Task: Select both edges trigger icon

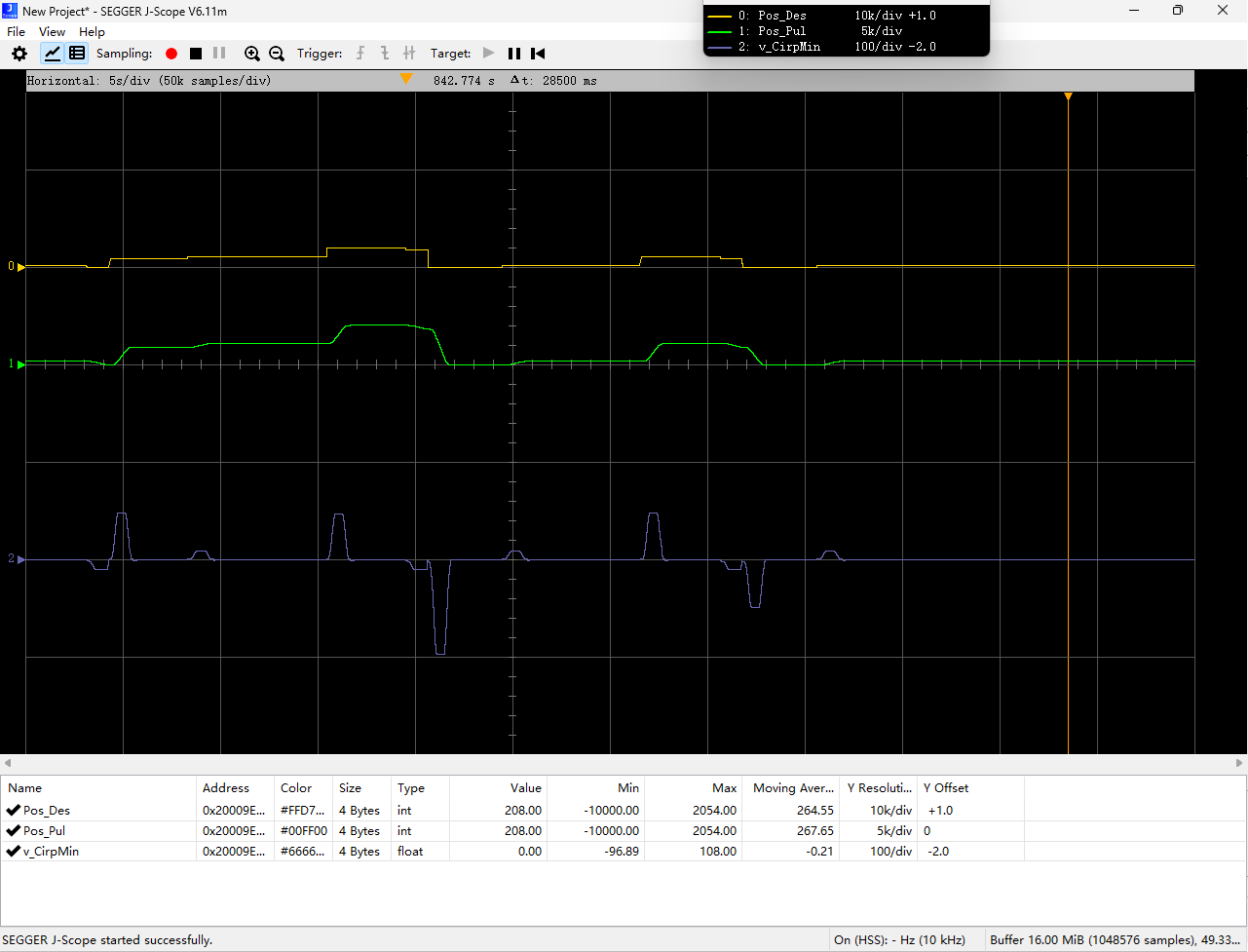Action: click(409, 54)
